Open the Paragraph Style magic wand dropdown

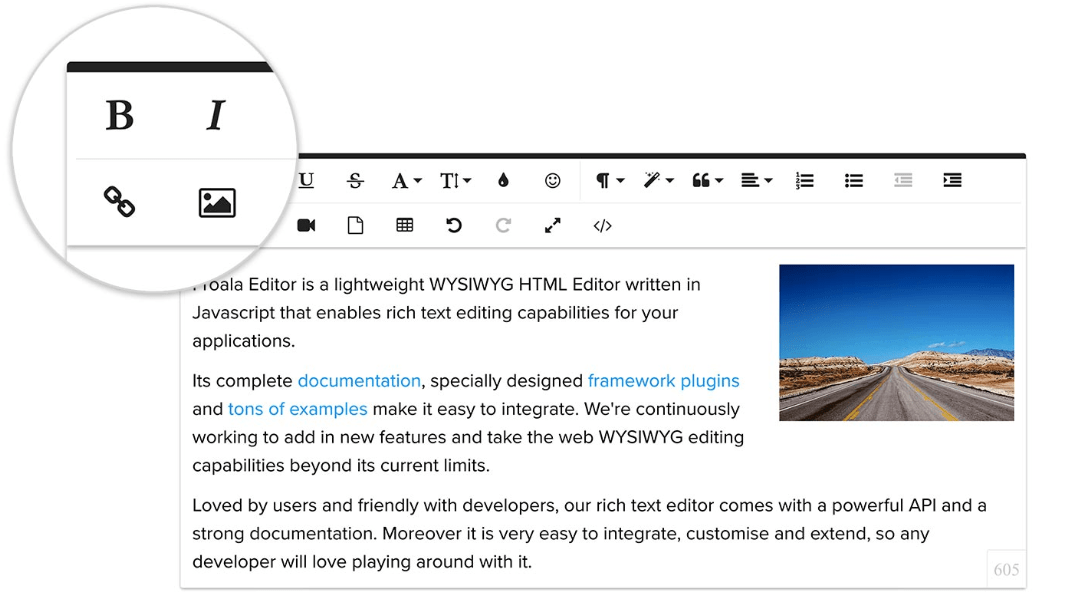[658, 180]
